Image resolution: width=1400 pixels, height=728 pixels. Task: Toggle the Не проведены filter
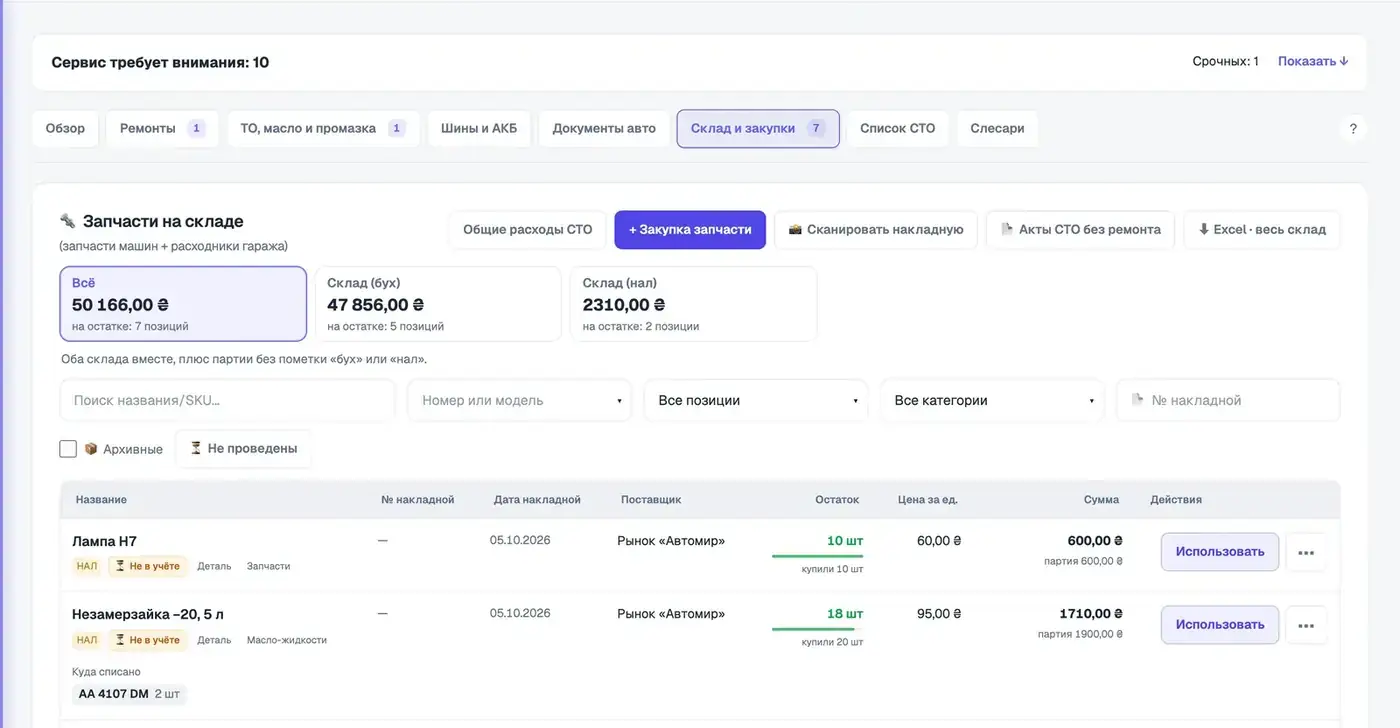pos(244,449)
